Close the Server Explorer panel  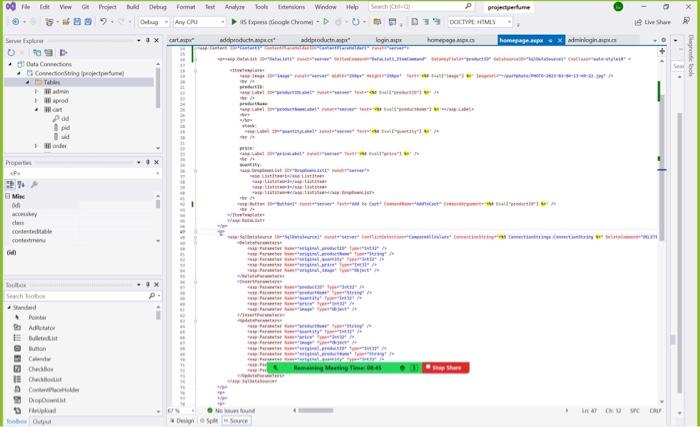pyautogui.click(x=157, y=41)
